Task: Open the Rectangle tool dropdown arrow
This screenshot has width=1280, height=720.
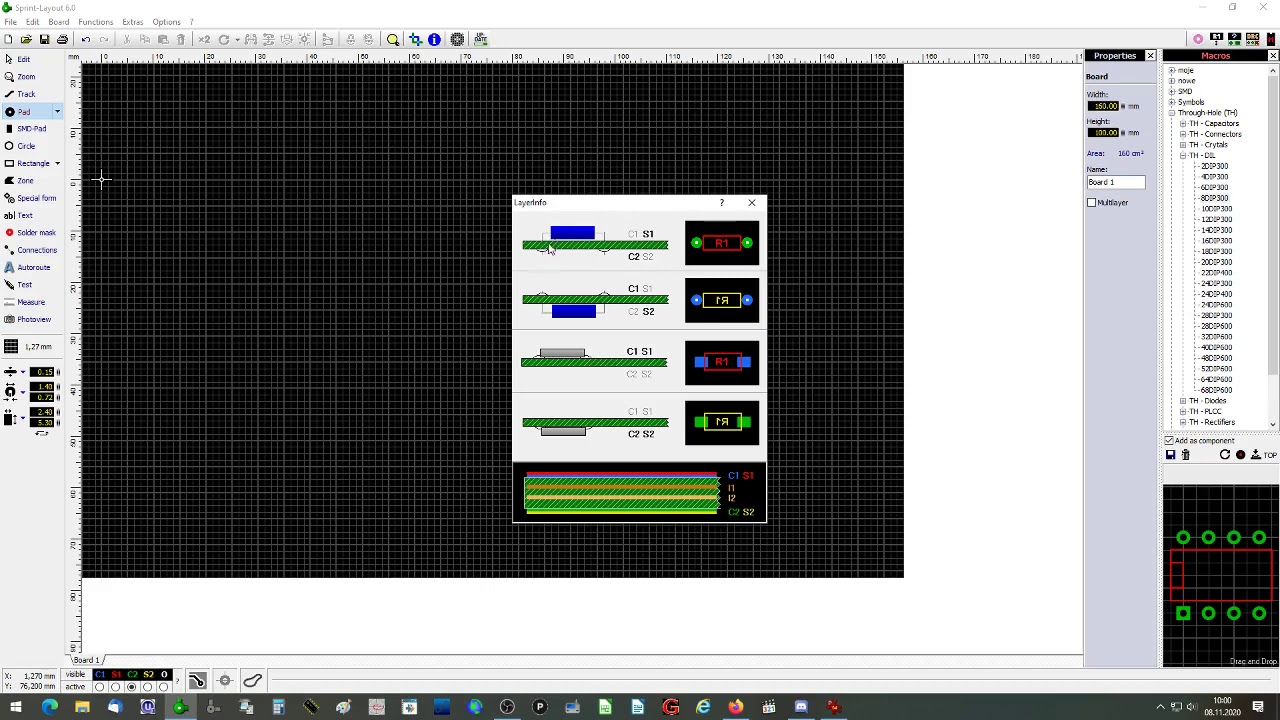Action: [57, 163]
